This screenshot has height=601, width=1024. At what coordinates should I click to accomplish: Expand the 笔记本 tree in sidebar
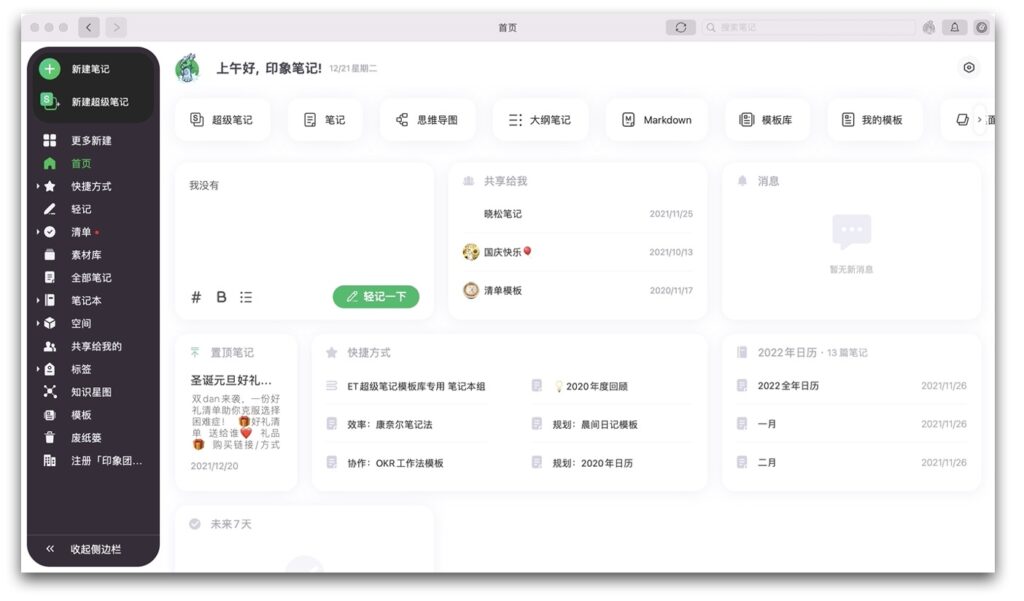pos(39,300)
